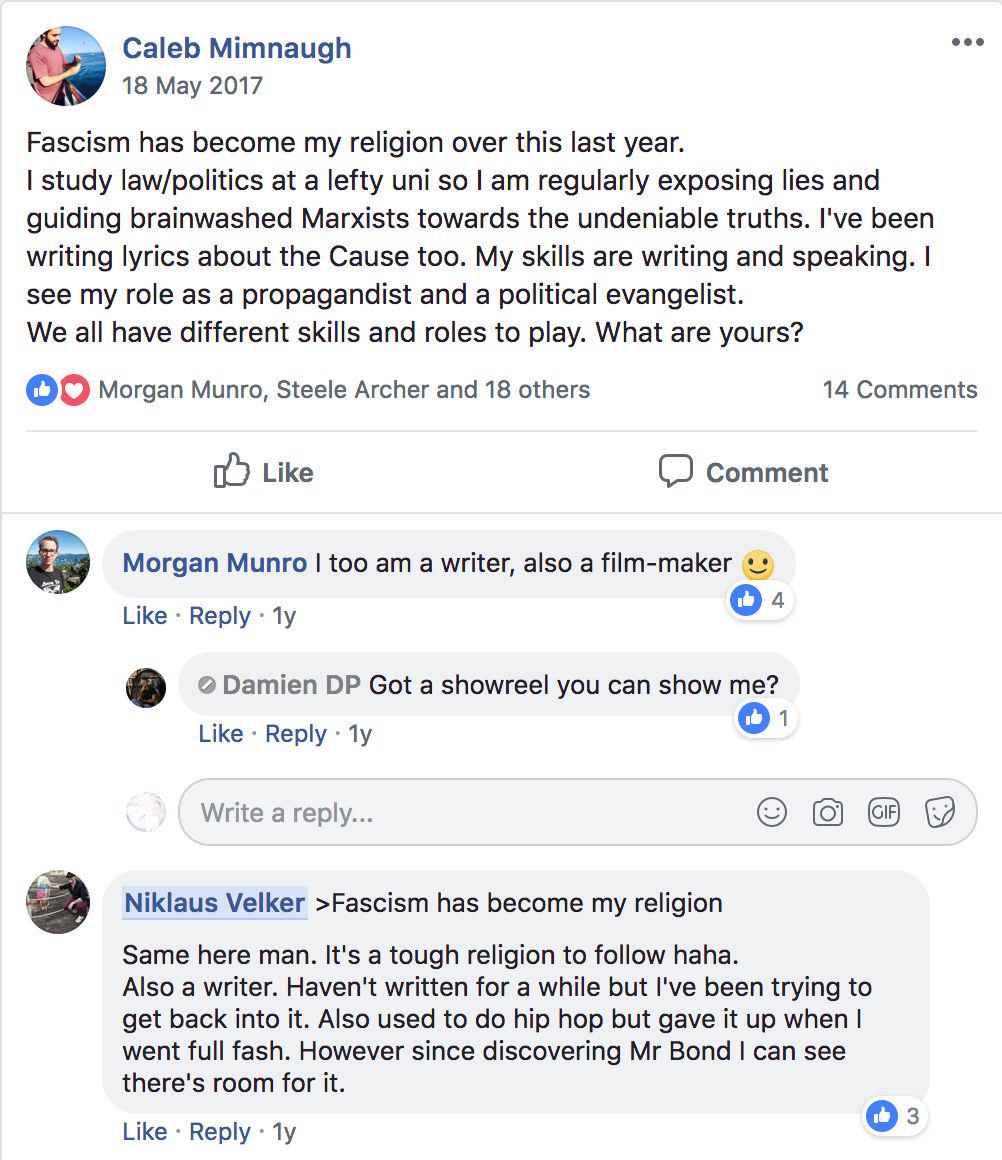
Task: Click Like under Niklaus Velker's comment
Action: 145,1132
